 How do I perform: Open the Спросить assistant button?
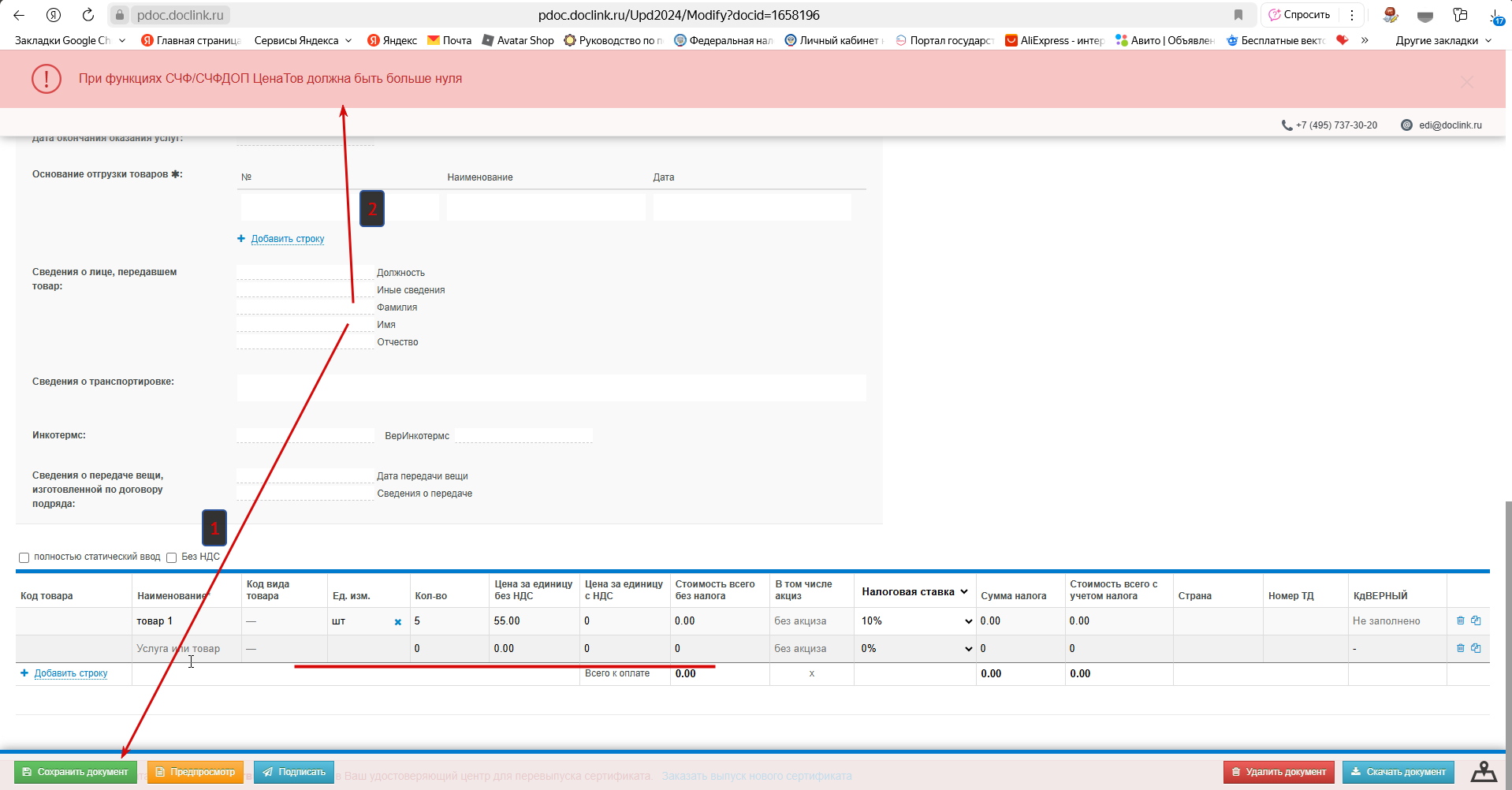click(1299, 15)
